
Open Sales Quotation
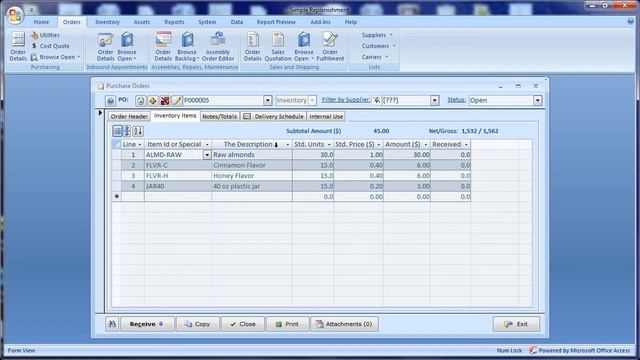[x=278, y=47]
